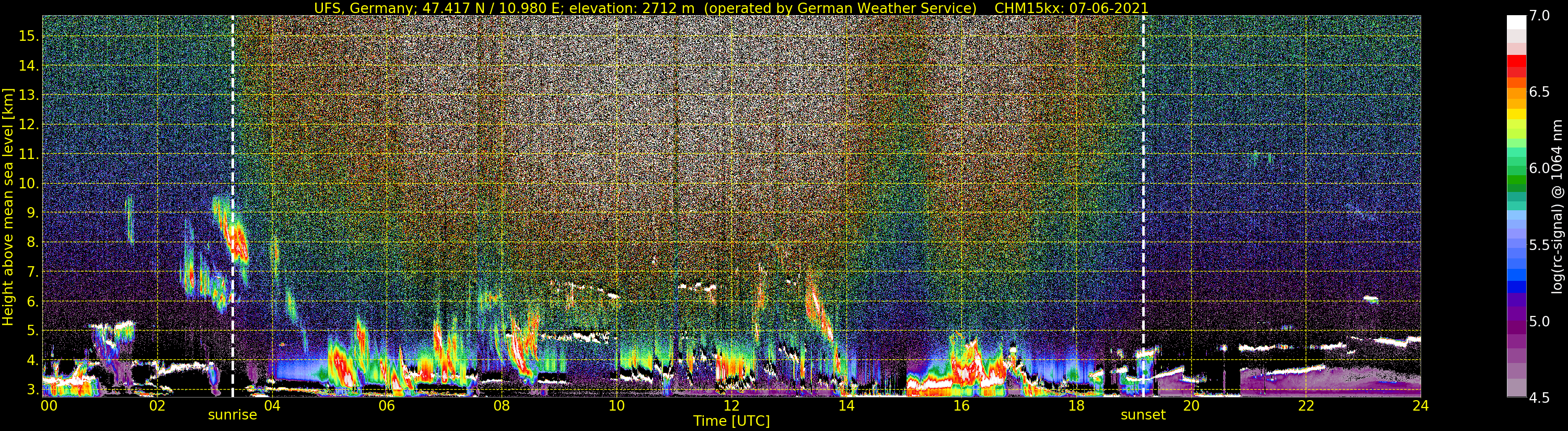
Task: Select the 'sunrise' label below the axis
Action: (x=233, y=415)
